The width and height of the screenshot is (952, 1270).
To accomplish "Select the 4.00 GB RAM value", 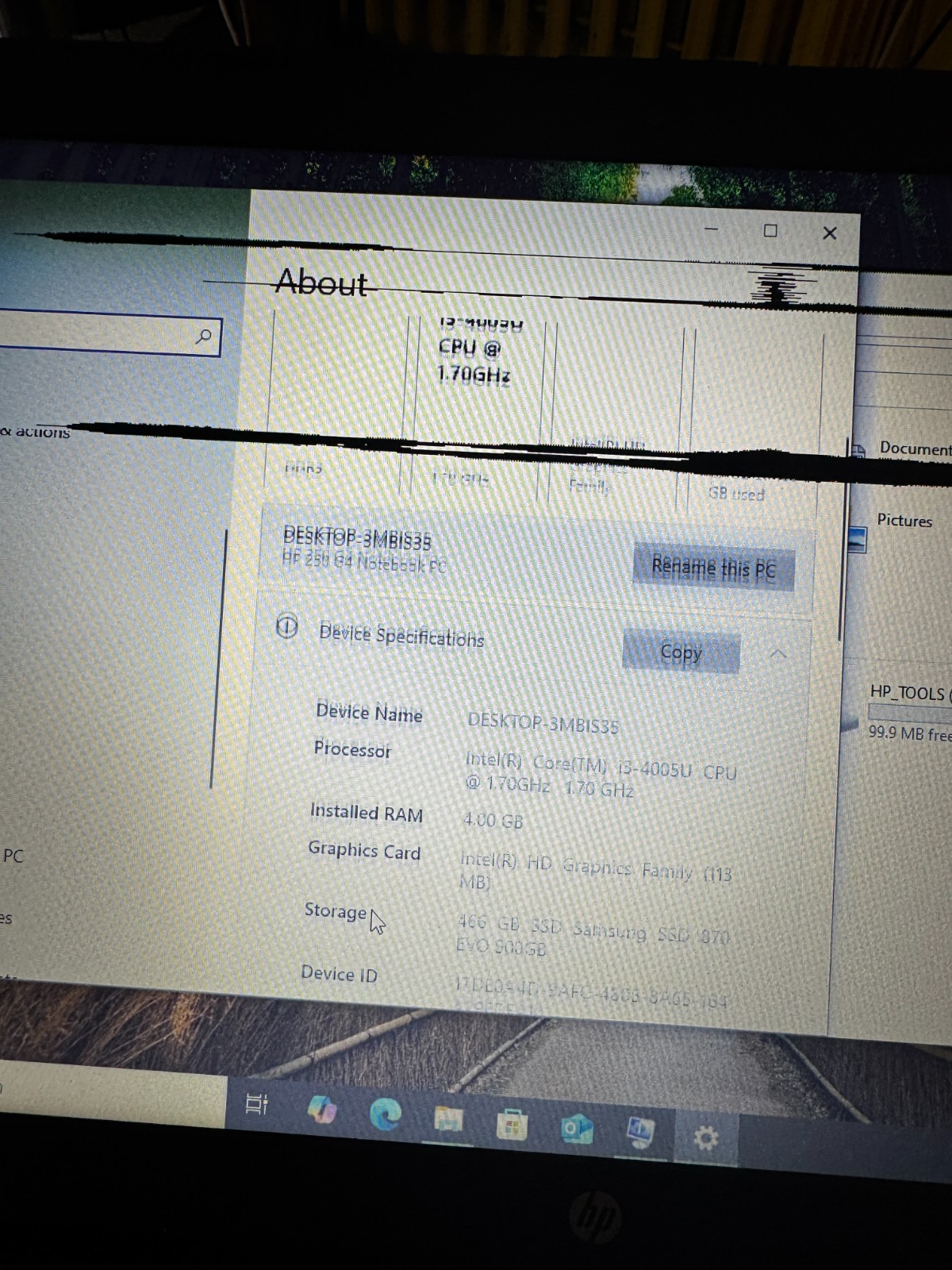I will click(493, 820).
